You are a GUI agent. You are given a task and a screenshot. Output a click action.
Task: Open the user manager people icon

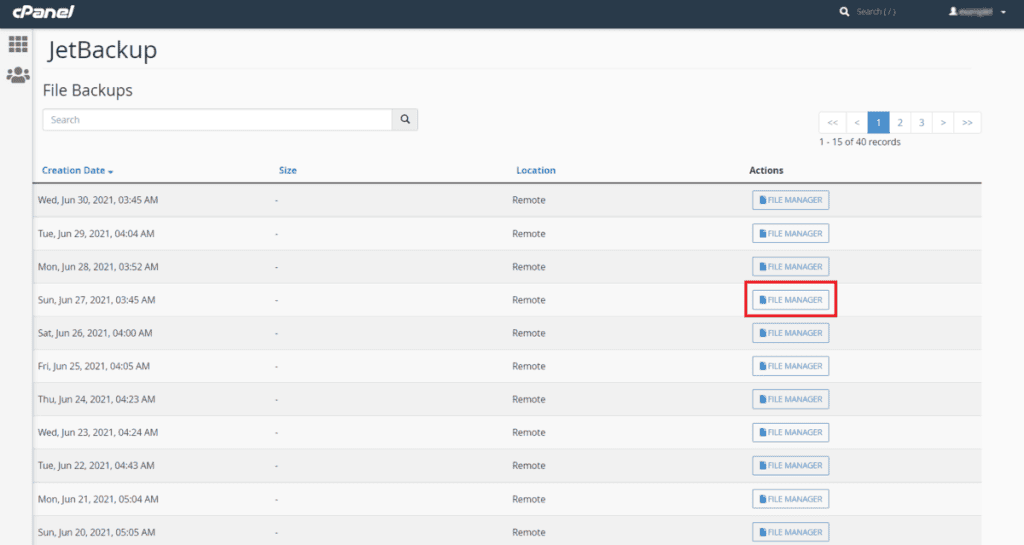tap(18, 74)
